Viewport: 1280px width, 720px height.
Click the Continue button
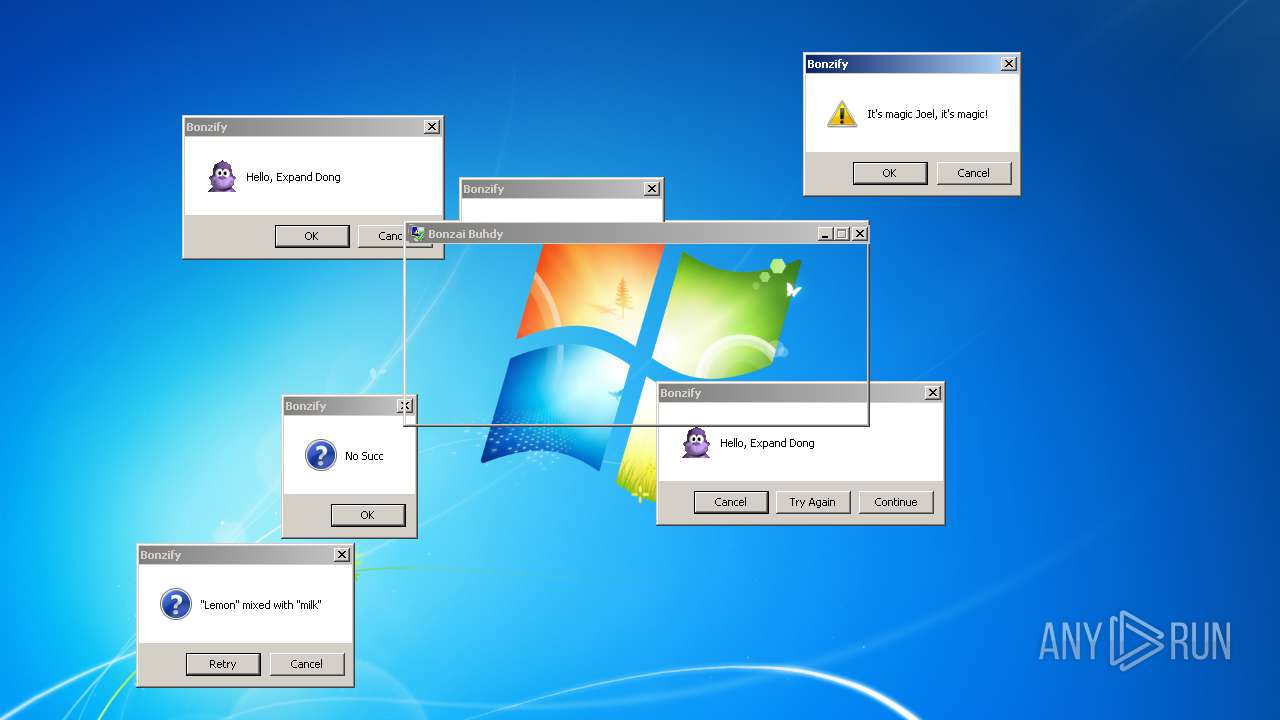(895, 502)
